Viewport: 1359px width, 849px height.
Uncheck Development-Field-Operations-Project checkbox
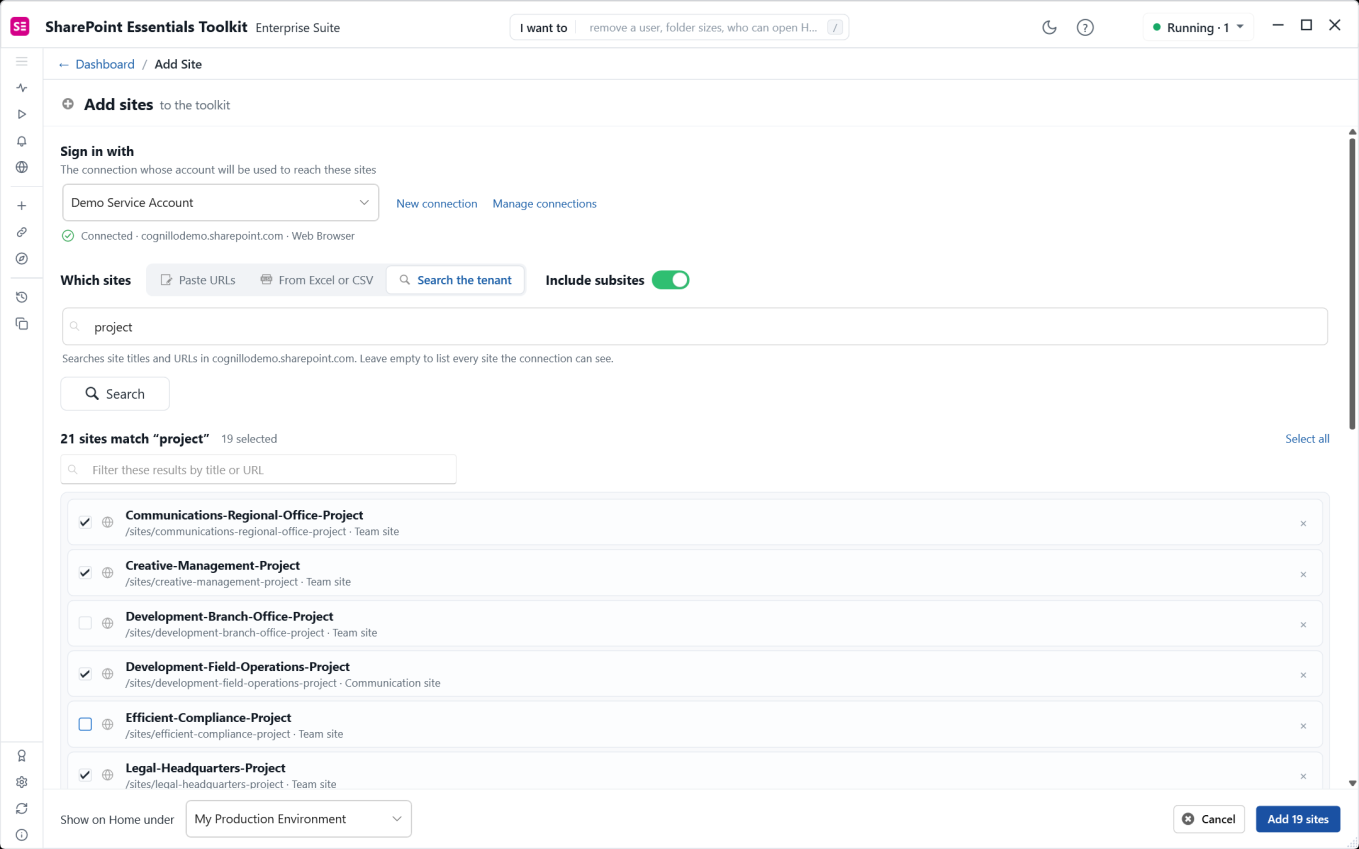pyautogui.click(x=85, y=674)
